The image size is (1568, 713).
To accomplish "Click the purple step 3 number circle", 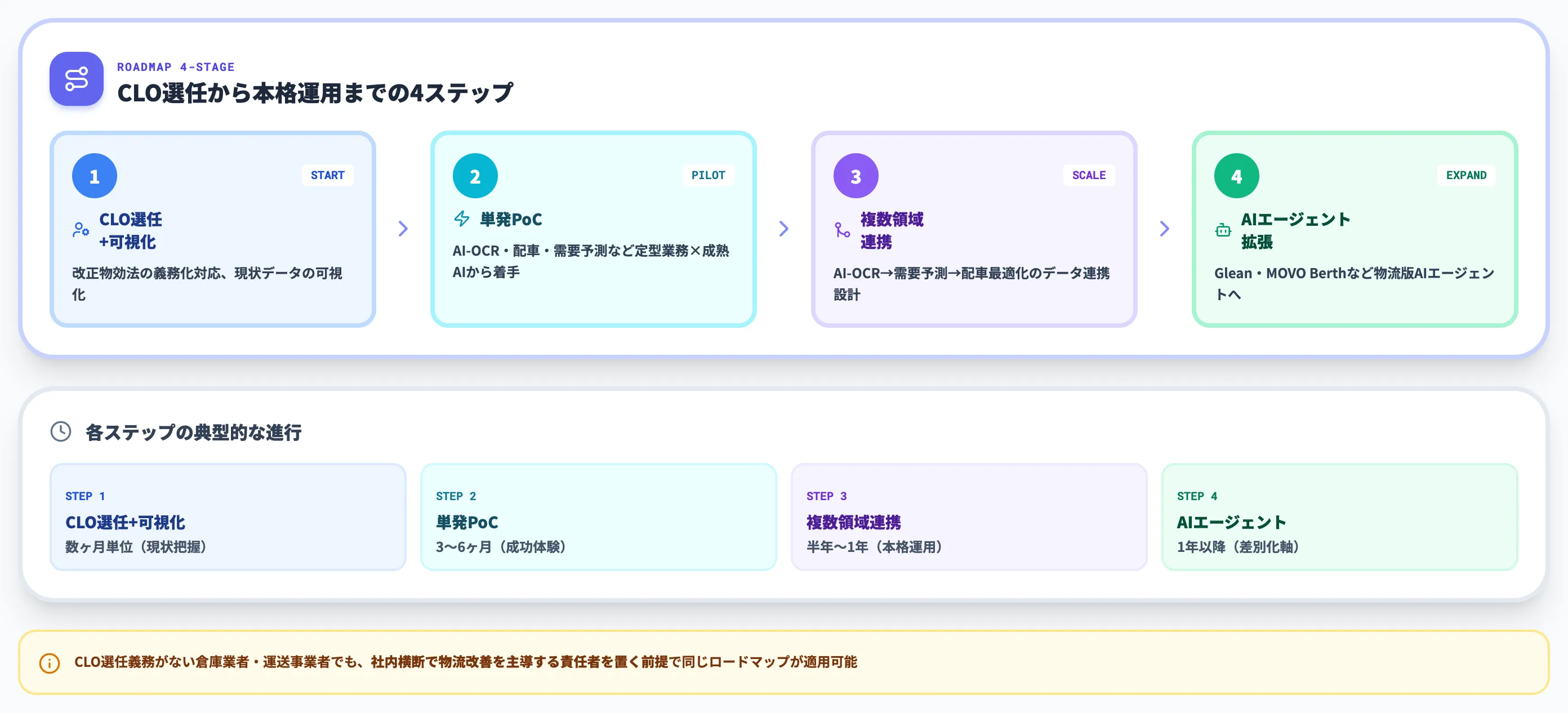I will tap(855, 176).
